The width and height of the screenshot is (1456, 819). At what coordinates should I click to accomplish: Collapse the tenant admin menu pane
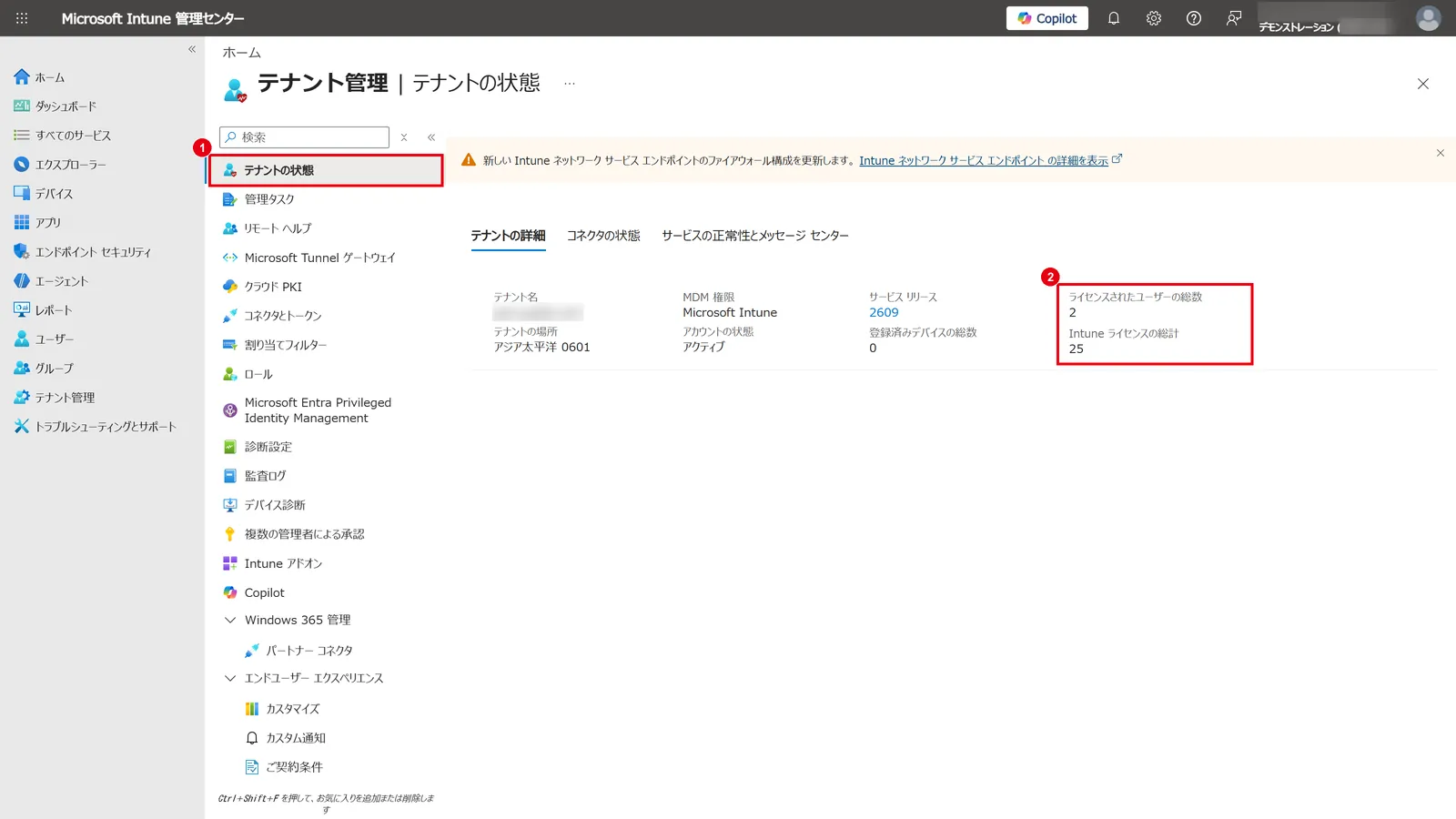tap(431, 137)
